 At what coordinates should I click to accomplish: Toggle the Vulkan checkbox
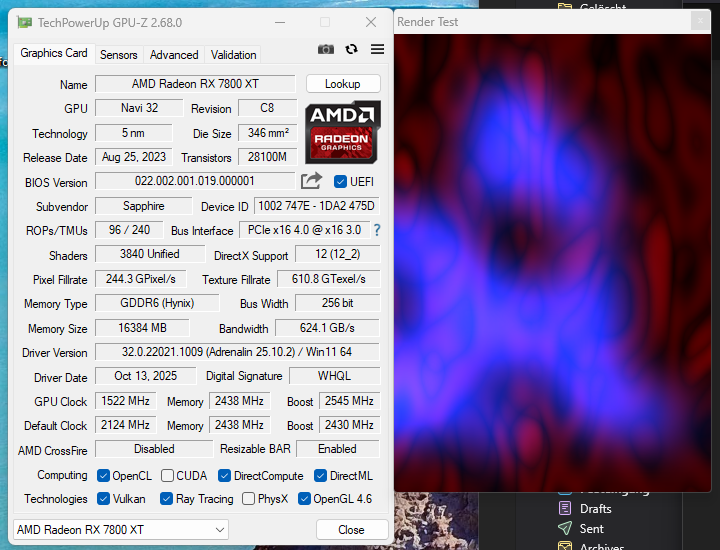103,499
